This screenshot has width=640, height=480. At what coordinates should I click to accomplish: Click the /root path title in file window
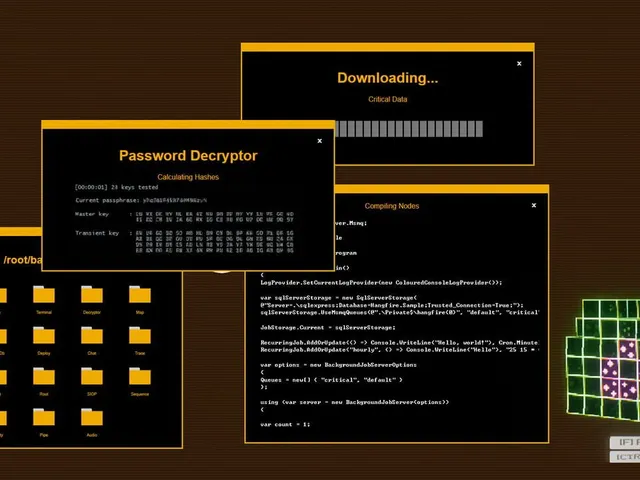[22, 260]
